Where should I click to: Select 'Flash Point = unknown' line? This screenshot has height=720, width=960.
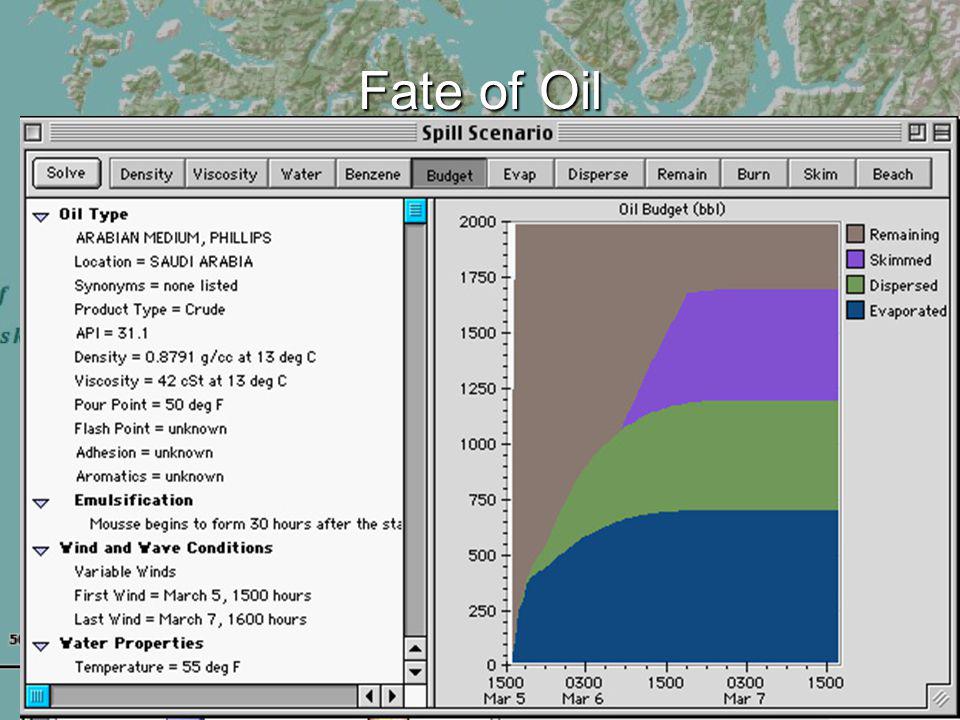(x=151, y=429)
